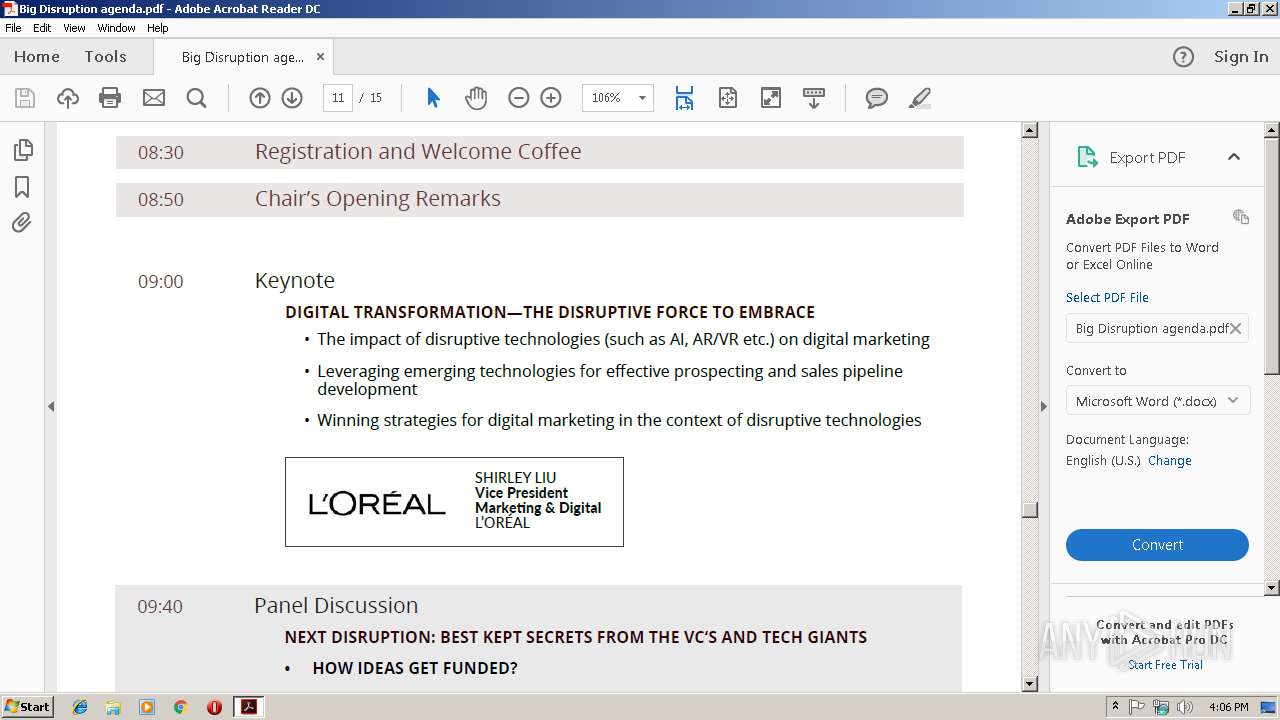The width and height of the screenshot is (1280, 720).
Task: Show hidden tray icons arrow
Action: [1115, 707]
